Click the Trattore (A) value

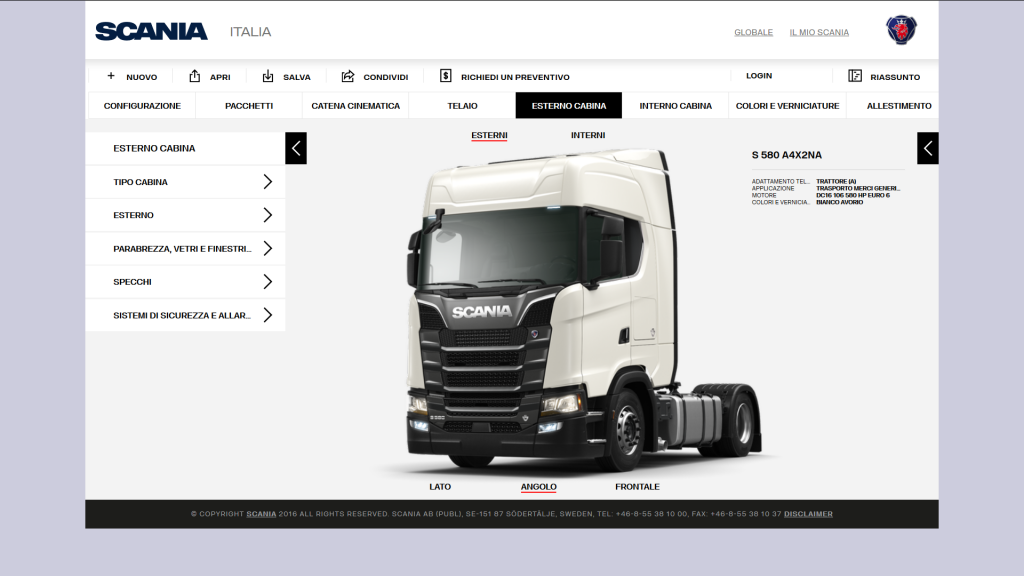[x=836, y=182]
